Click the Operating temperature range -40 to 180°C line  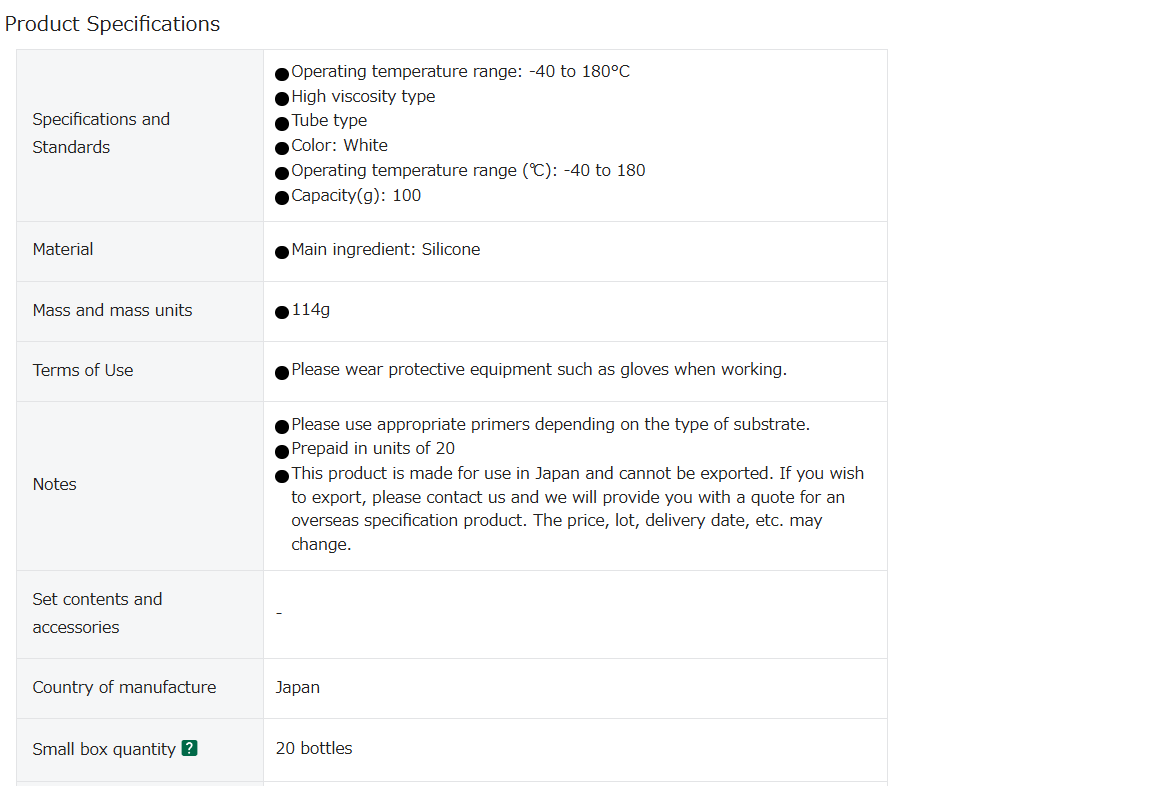(460, 72)
